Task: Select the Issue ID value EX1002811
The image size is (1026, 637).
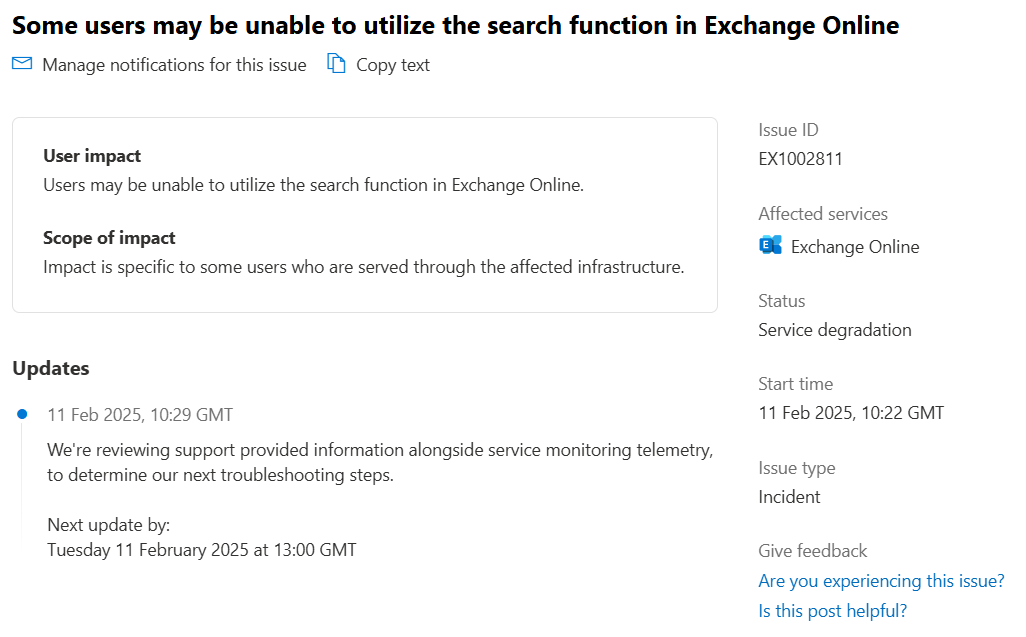Action: pyautogui.click(x=800, y=159)
